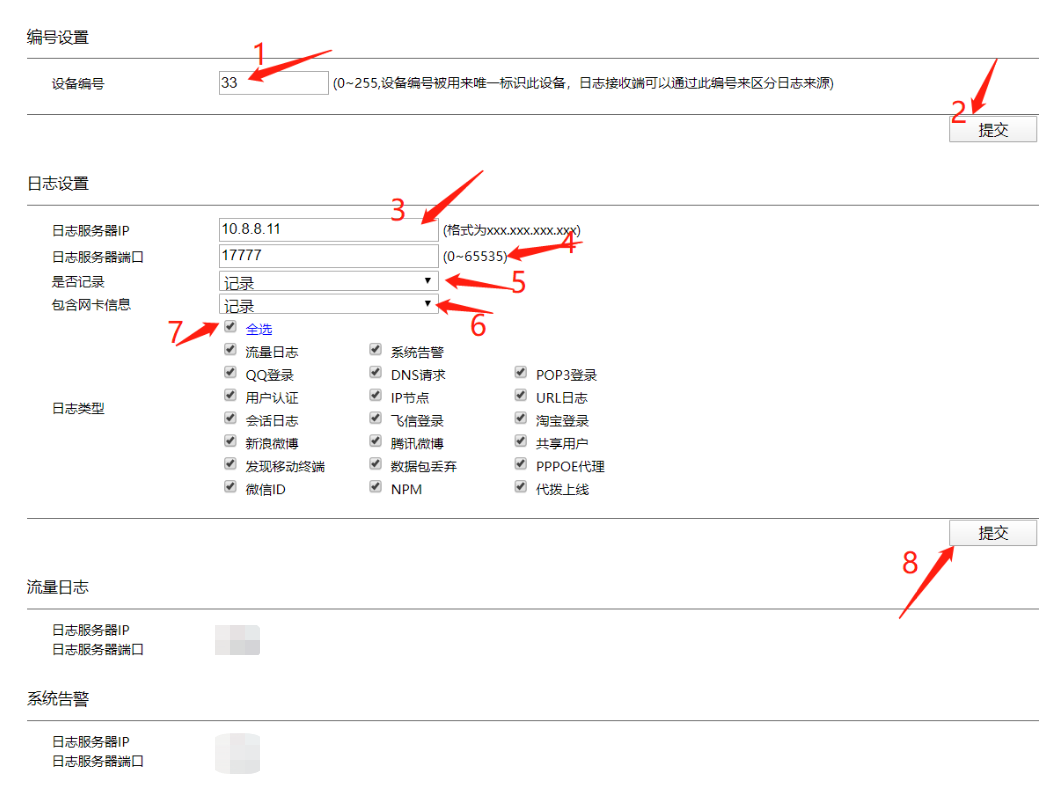Viewport: 1061px width, 802px height.
Task: Toggle the 发现移动终端 checkbox
Action: pos(231,464)
